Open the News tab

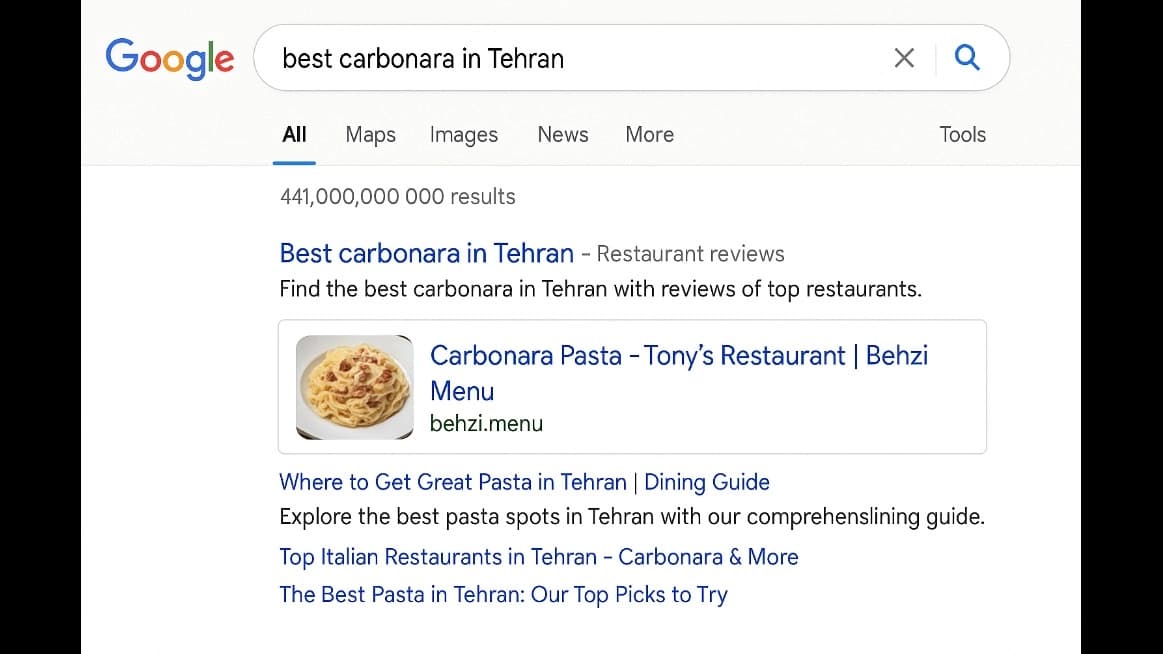pos(563,134)
